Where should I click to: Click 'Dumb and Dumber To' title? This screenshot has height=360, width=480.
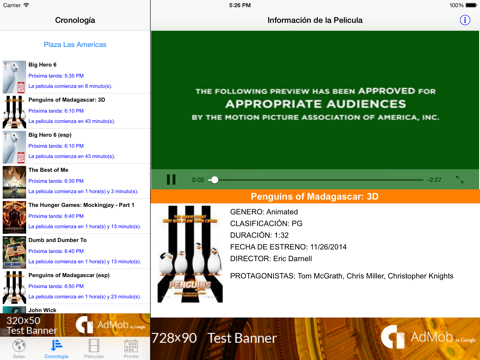coord(57,240)
